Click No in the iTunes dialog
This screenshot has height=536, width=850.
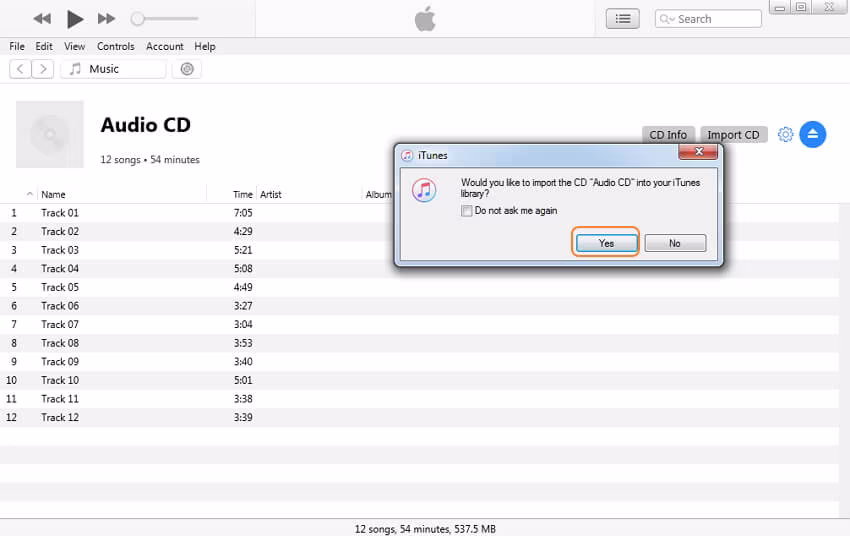click(675, 243)
